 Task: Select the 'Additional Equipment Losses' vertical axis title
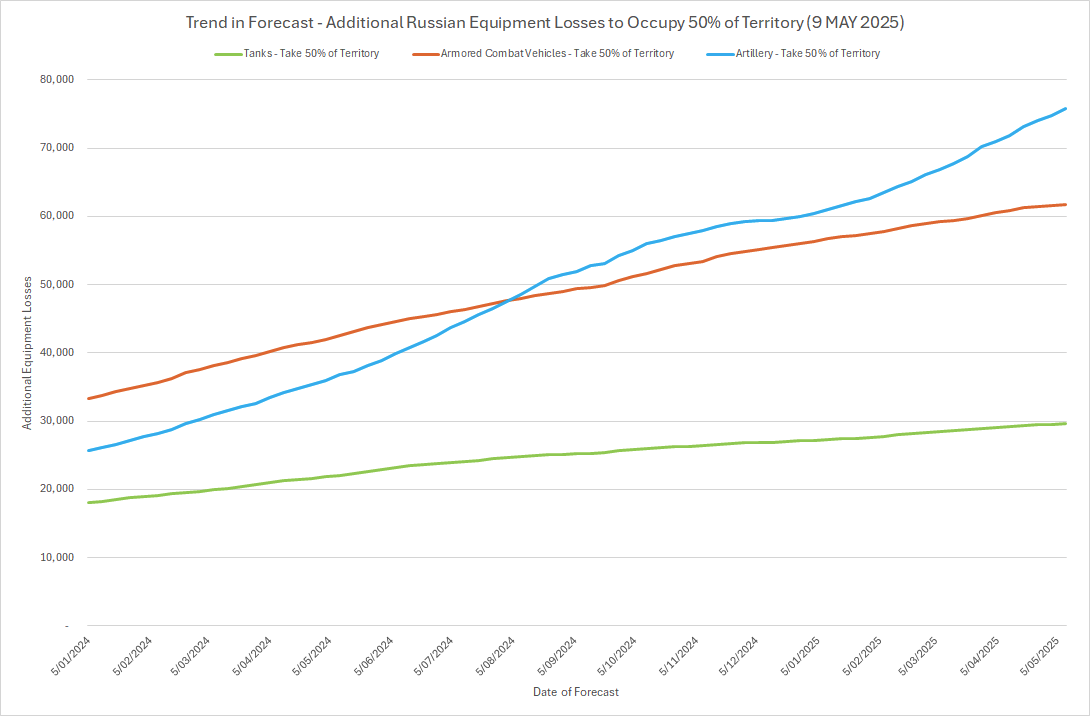[x=26, y=352]
